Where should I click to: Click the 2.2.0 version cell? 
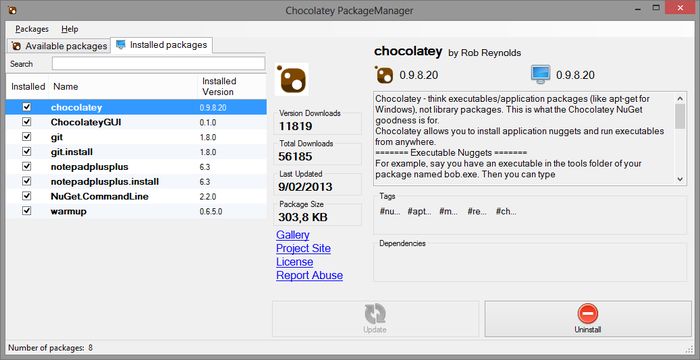pos(208,197)
